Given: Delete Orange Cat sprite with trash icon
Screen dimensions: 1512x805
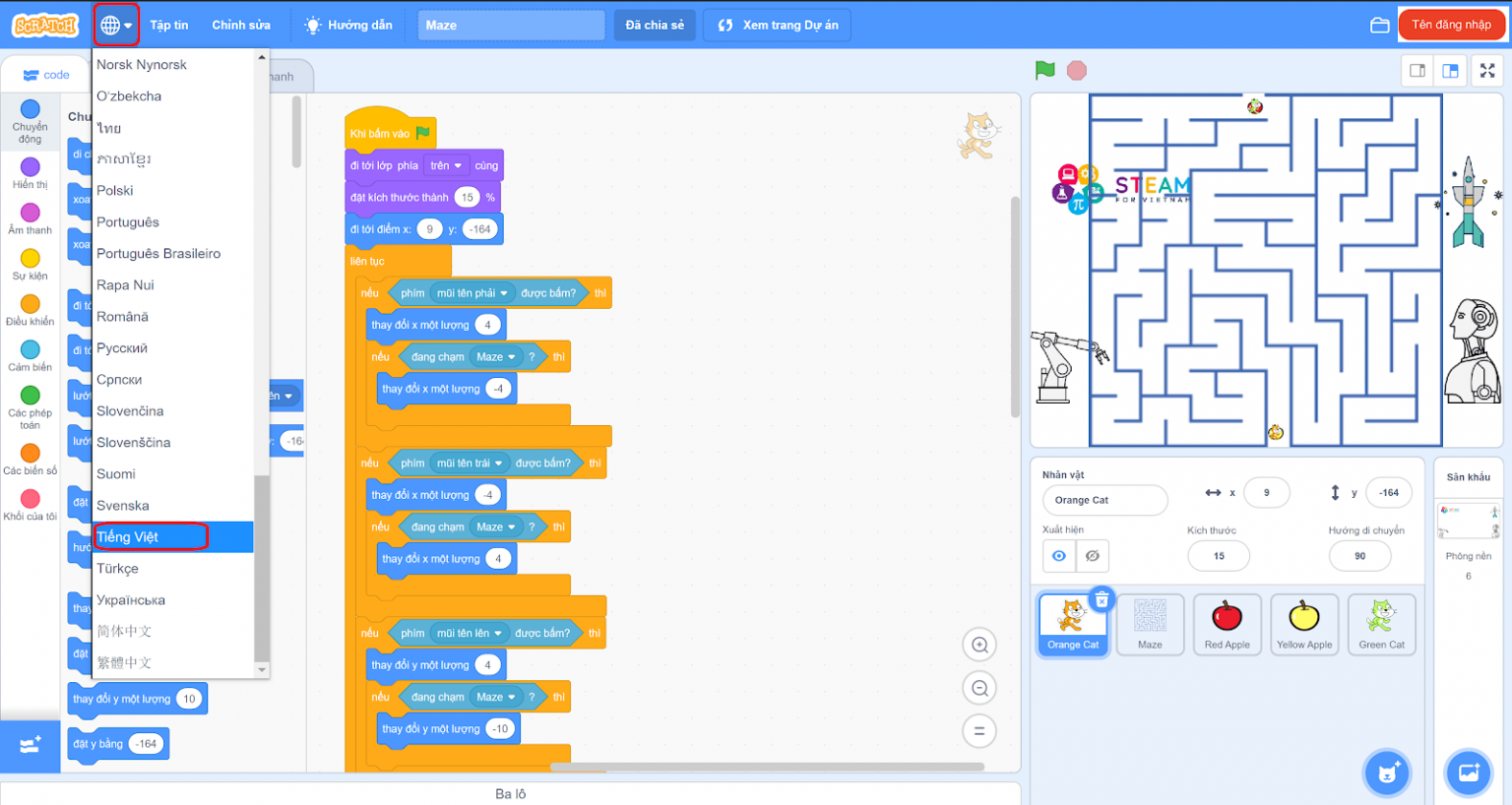Looking at the screenshot, I should tap(1102, 599).
